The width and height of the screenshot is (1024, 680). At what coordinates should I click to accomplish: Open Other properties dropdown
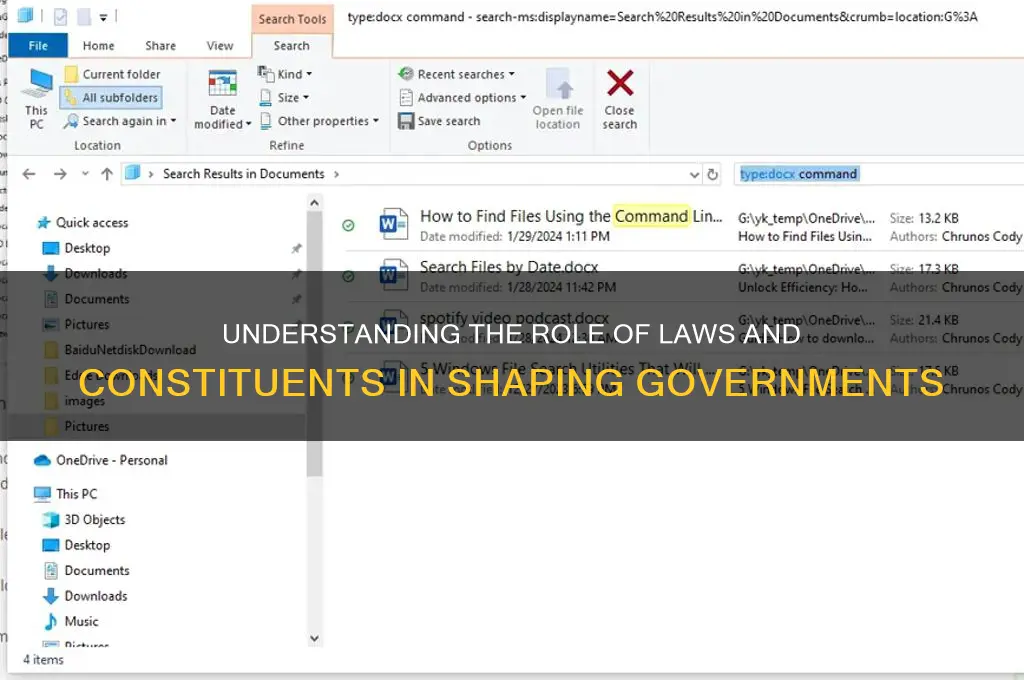319,121
